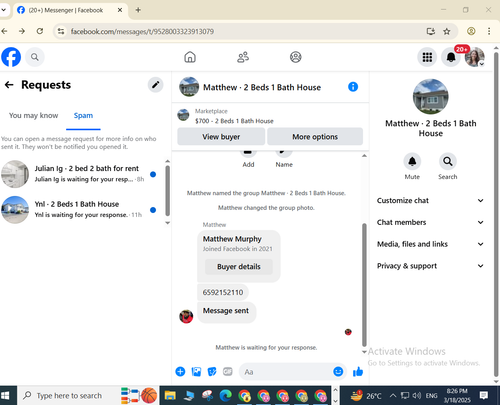The width and height of the screenshot is (500, 405).
Task: Switch to the You may know tab
Action: click(33, 115)
